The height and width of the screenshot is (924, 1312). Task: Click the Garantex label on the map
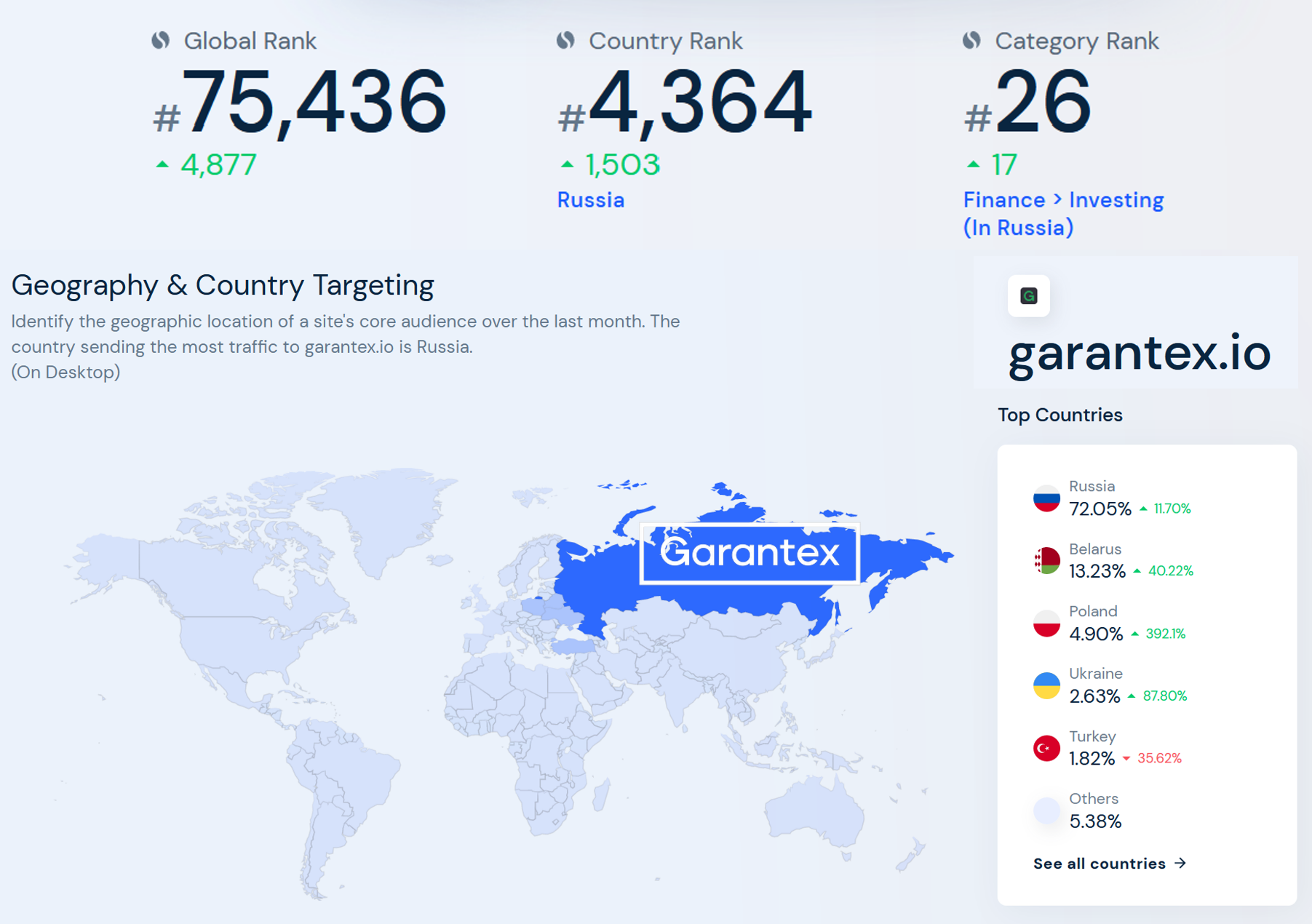750,553
